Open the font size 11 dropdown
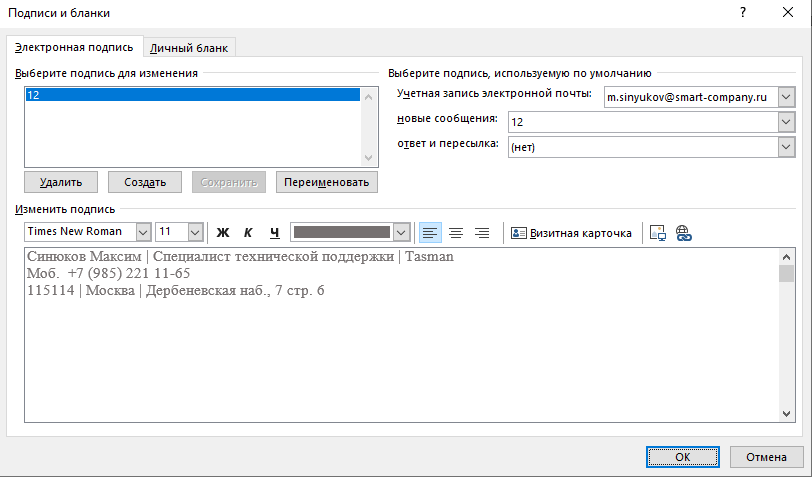Viewport: 812px width, 477px height. coord(195,232)
